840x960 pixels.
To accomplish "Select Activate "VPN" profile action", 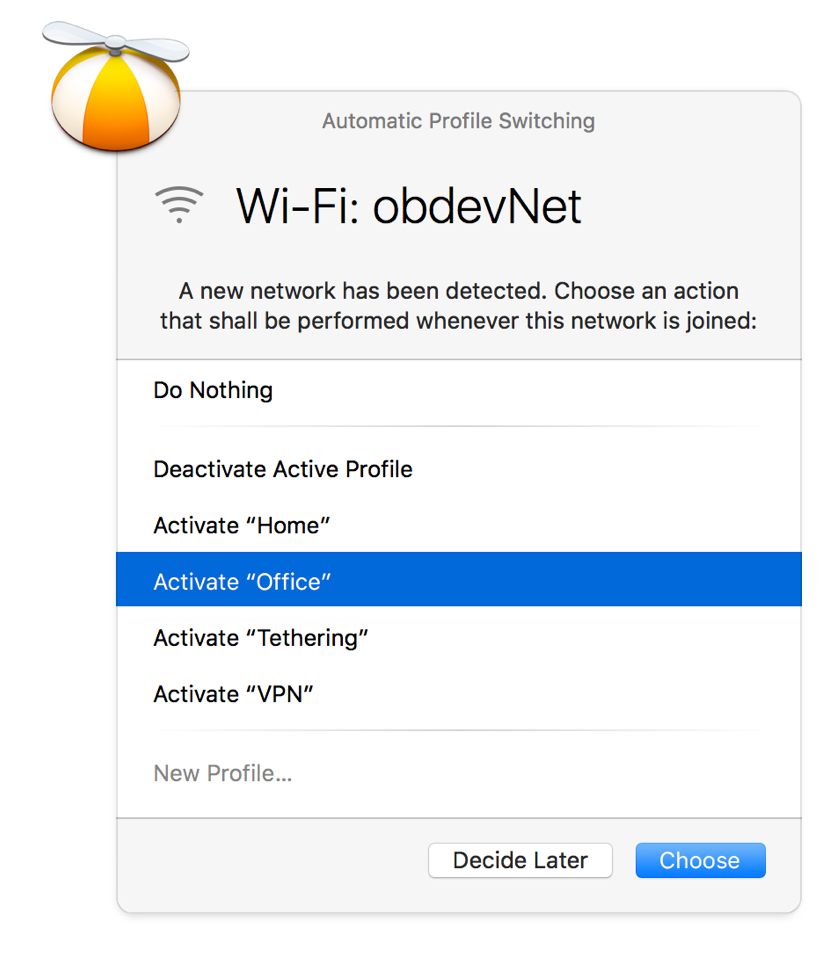I will click(x=459, y=694).
